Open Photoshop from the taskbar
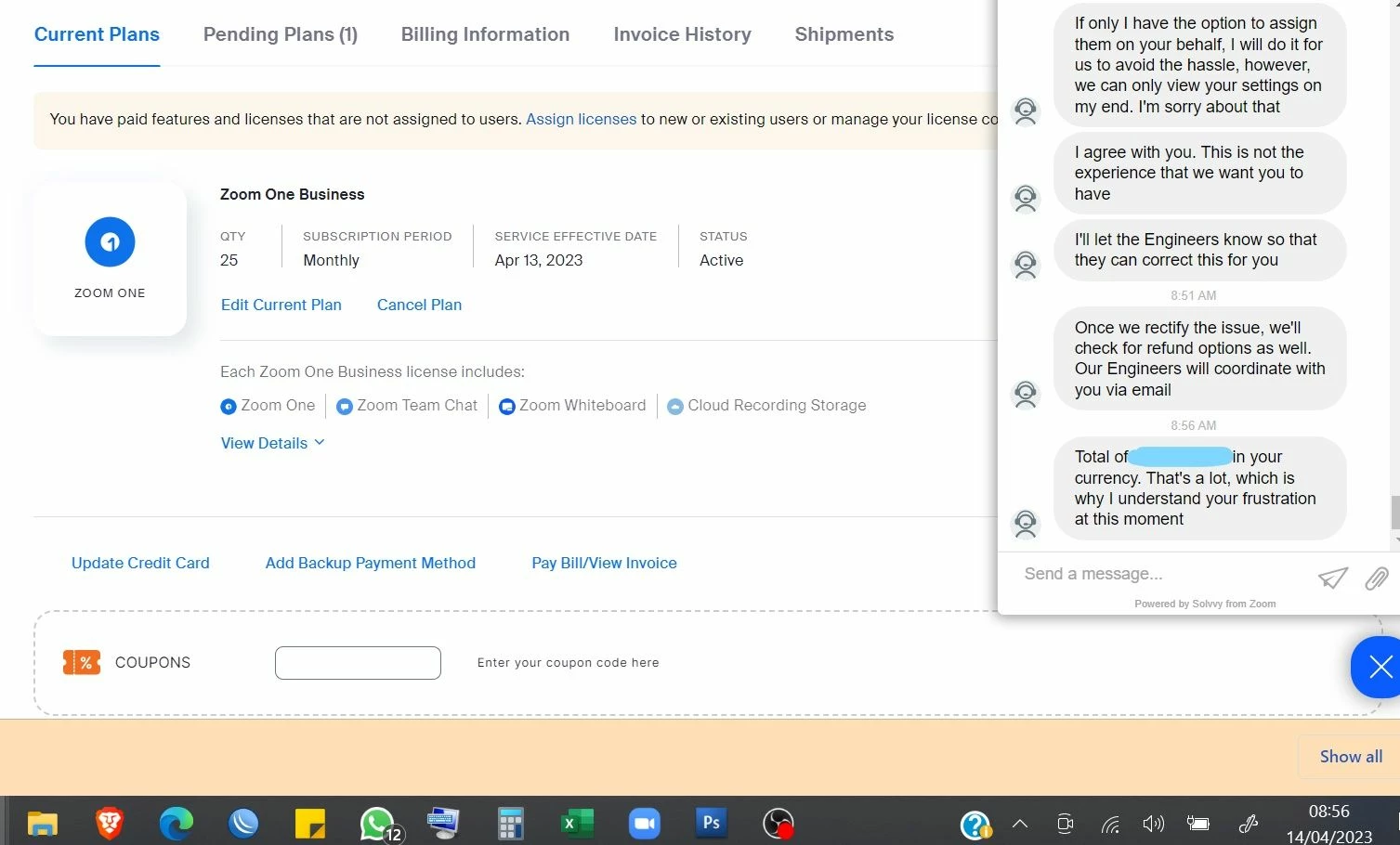This screenshot has width=1400, height=845. [711, 823]
